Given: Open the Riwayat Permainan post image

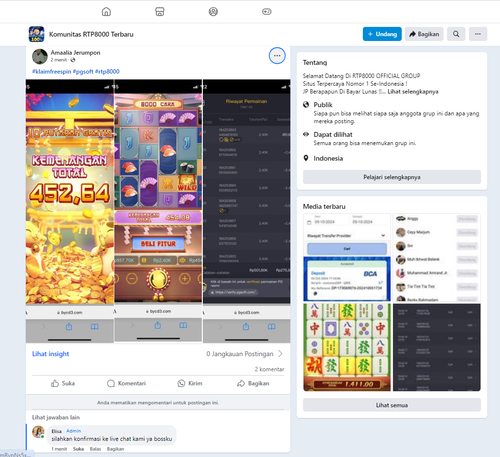Looking at the screenshot, I should (x=247, y=211).
